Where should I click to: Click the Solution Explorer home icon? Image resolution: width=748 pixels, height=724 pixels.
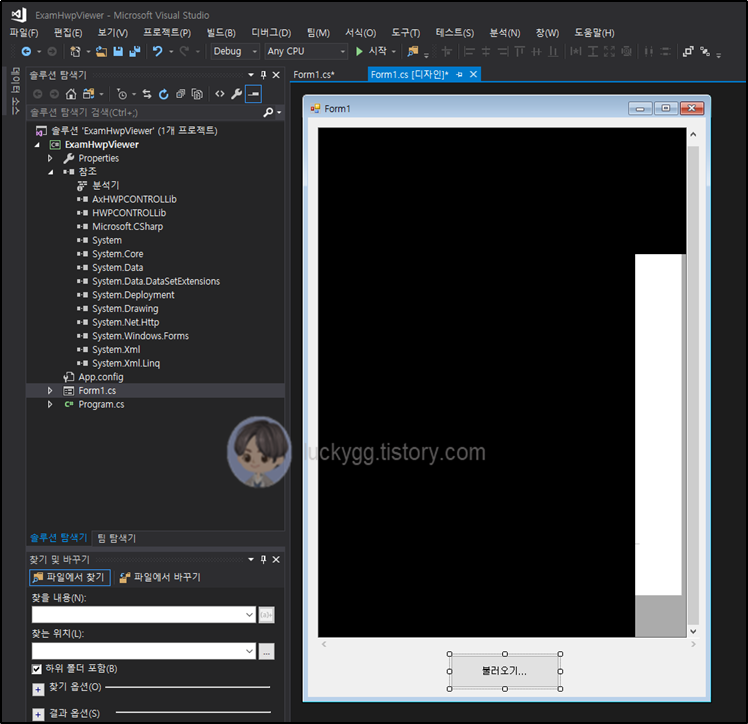pyautogui.click(x=71, y=94)
